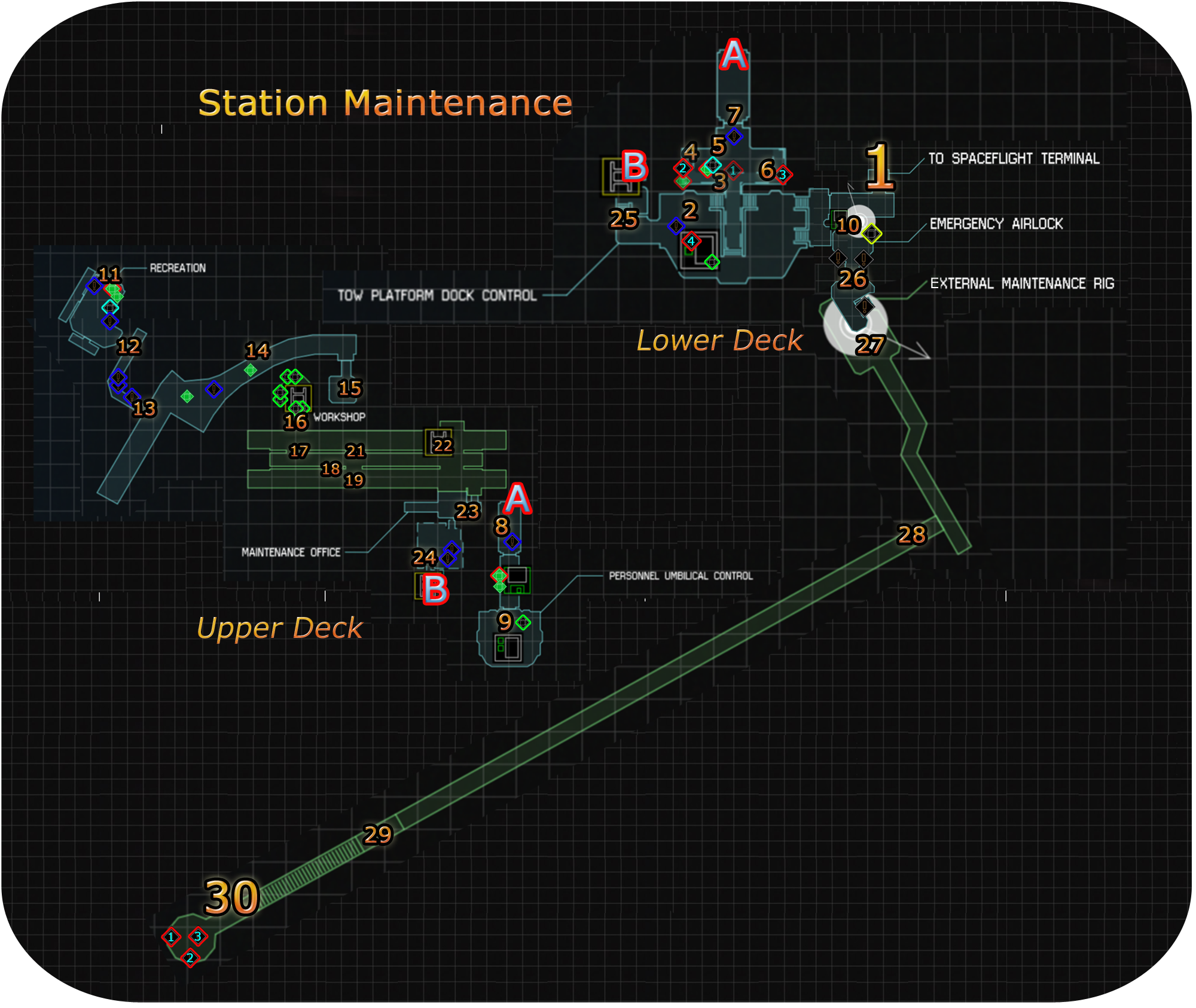This screenshot has width=1196, height=1008.
Task: Click the Emergency Airlock label
Action: click(996, 224)
